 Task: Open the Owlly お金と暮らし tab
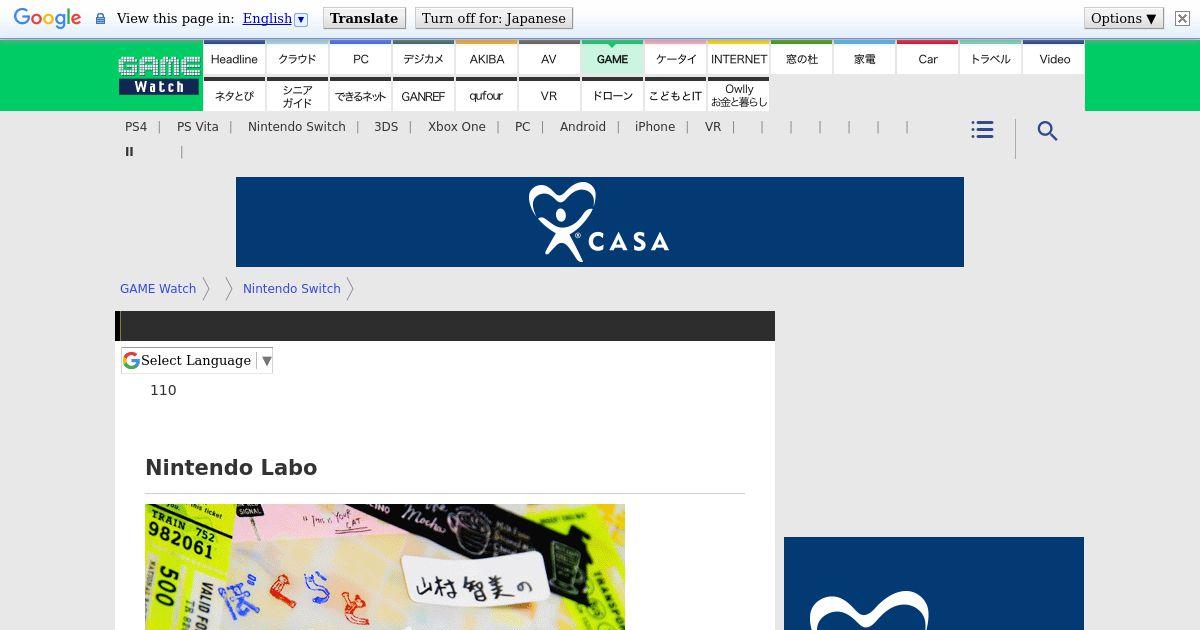point(738,96)
